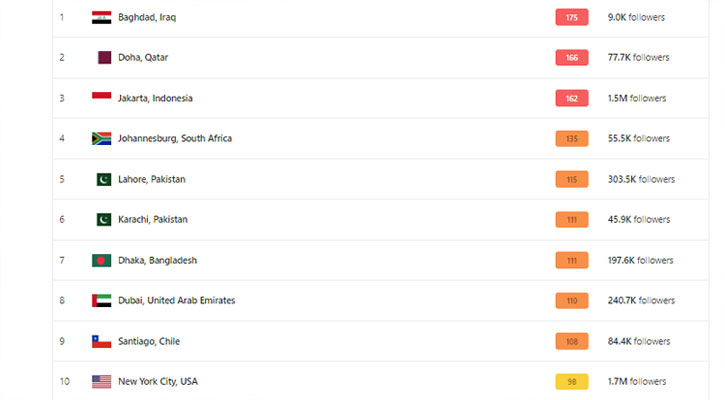This screenshot has width=725, height=400.
Task: Click the Iraq flag icon
Action: point(101,17)
